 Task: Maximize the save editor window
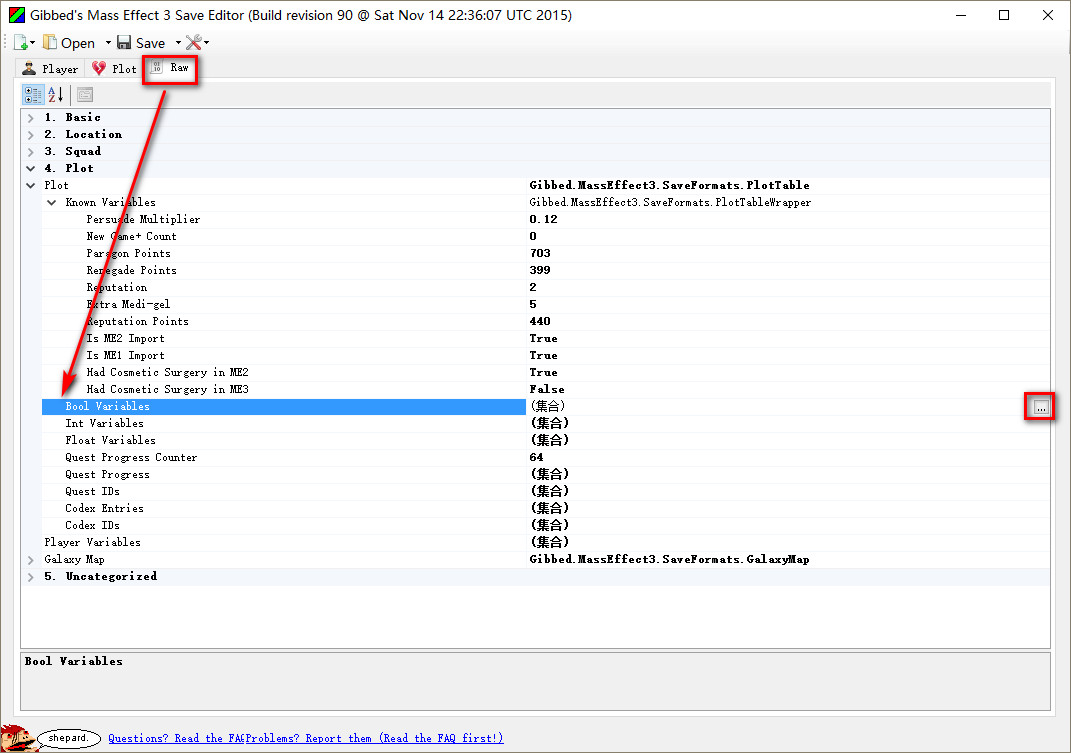1003,15
